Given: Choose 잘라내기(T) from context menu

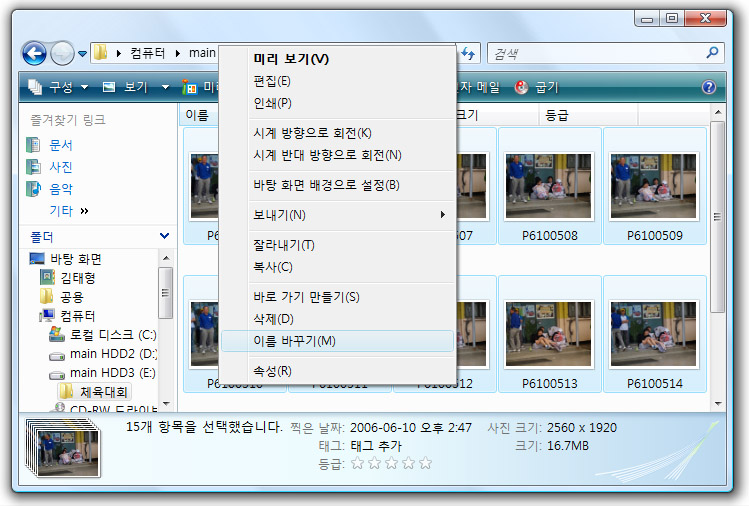Looking at the screenshot, I should pos(337,245).
